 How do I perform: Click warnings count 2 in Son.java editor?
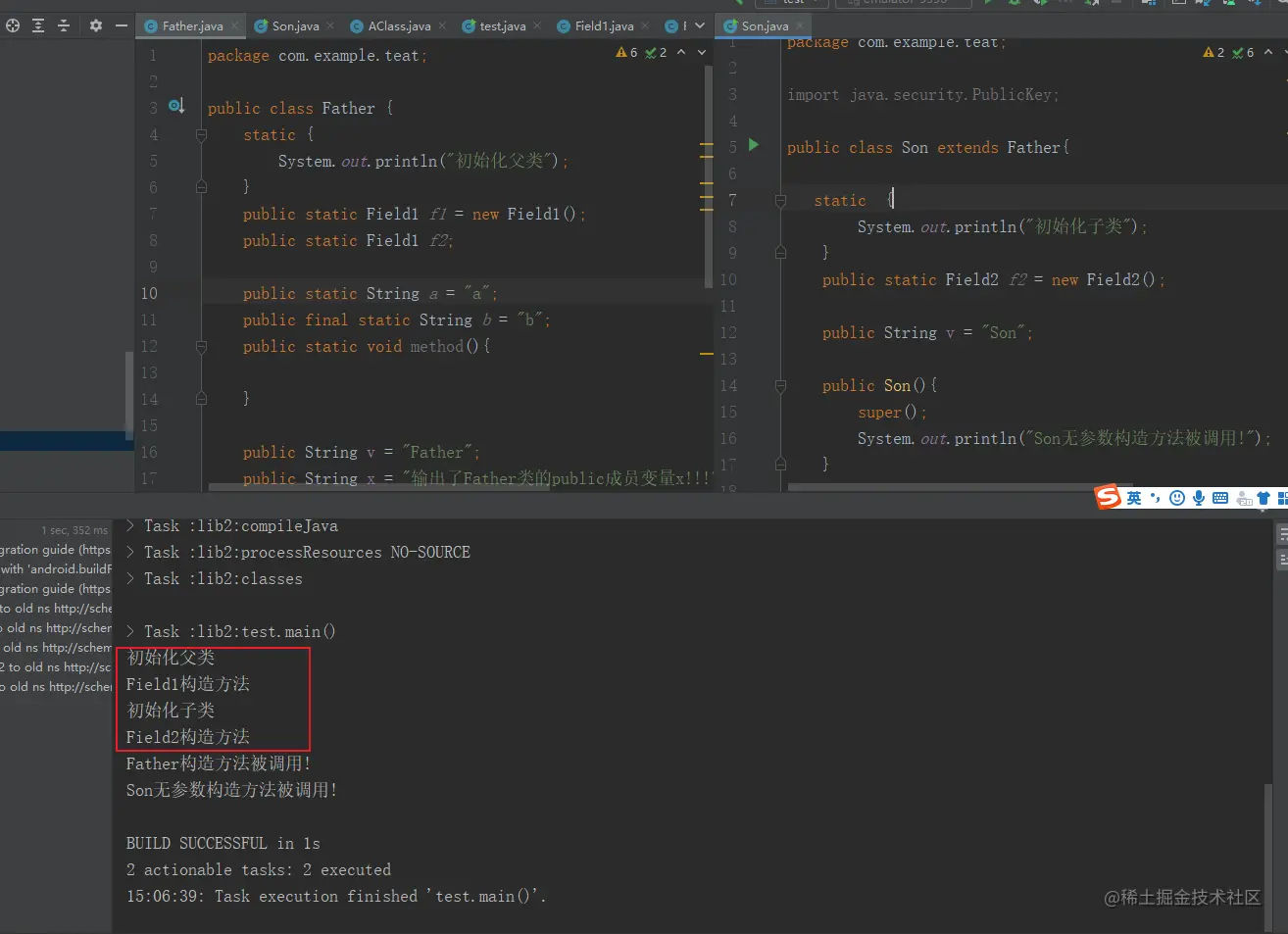(x=1214, y=52)
